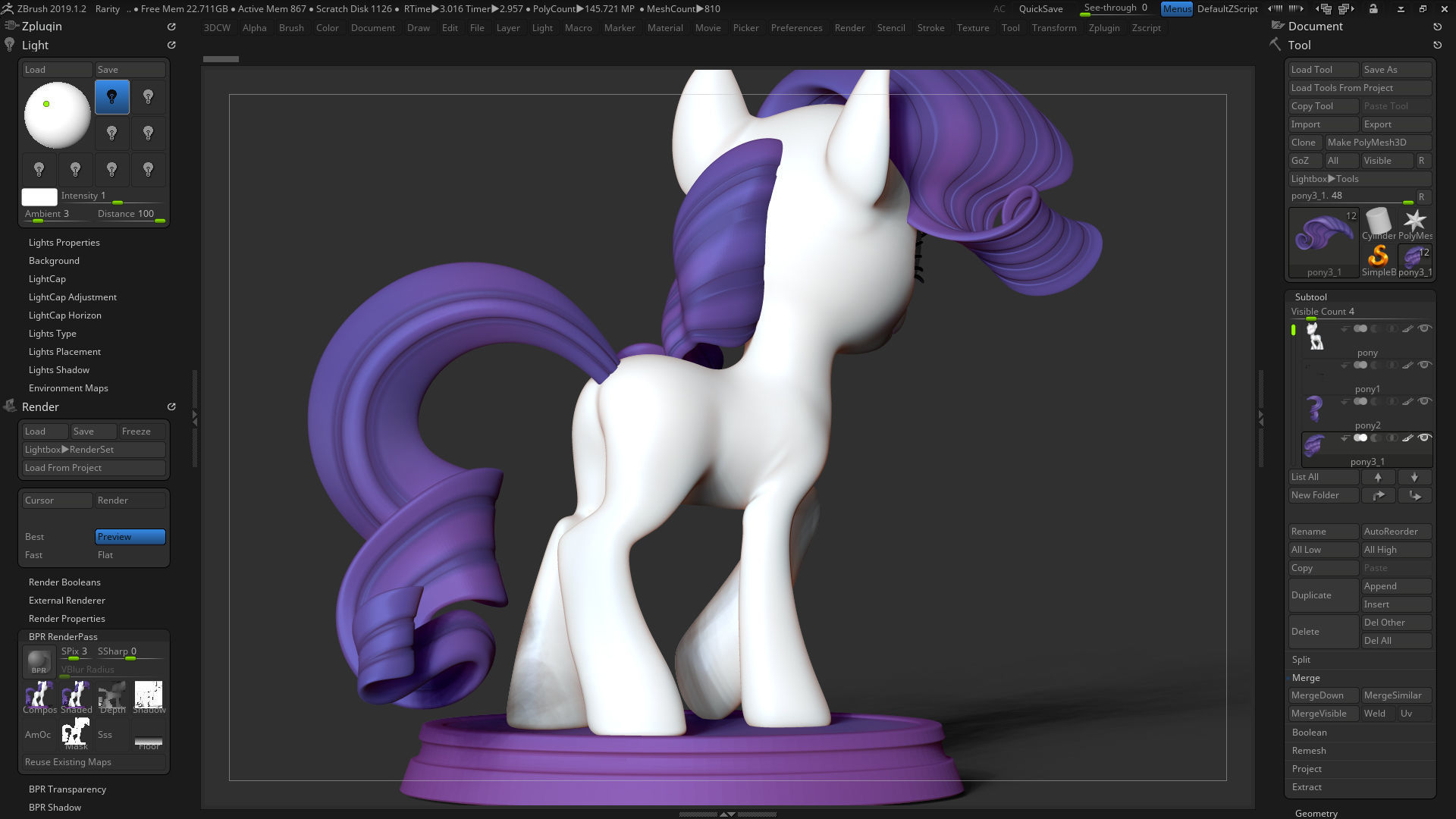The image size is (1456, 819).
Task: Click paint brush icon on pony3_1 subtool
Action: (x=1407, y=438)
